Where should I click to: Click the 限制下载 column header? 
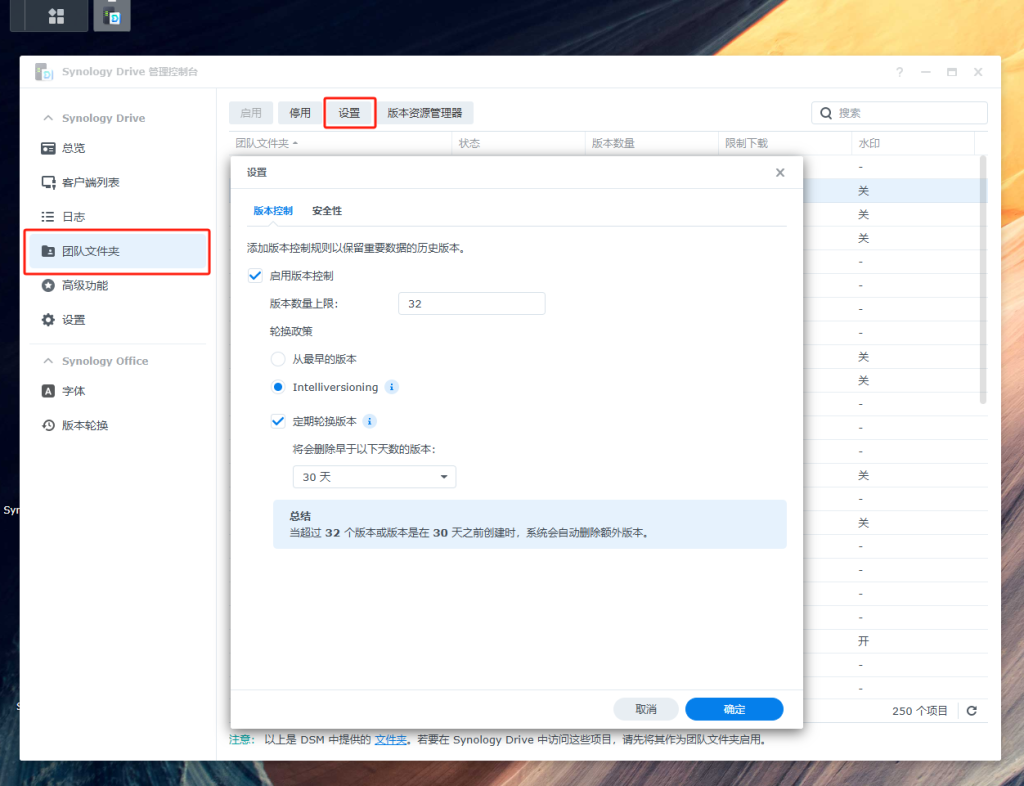point(785,143)
